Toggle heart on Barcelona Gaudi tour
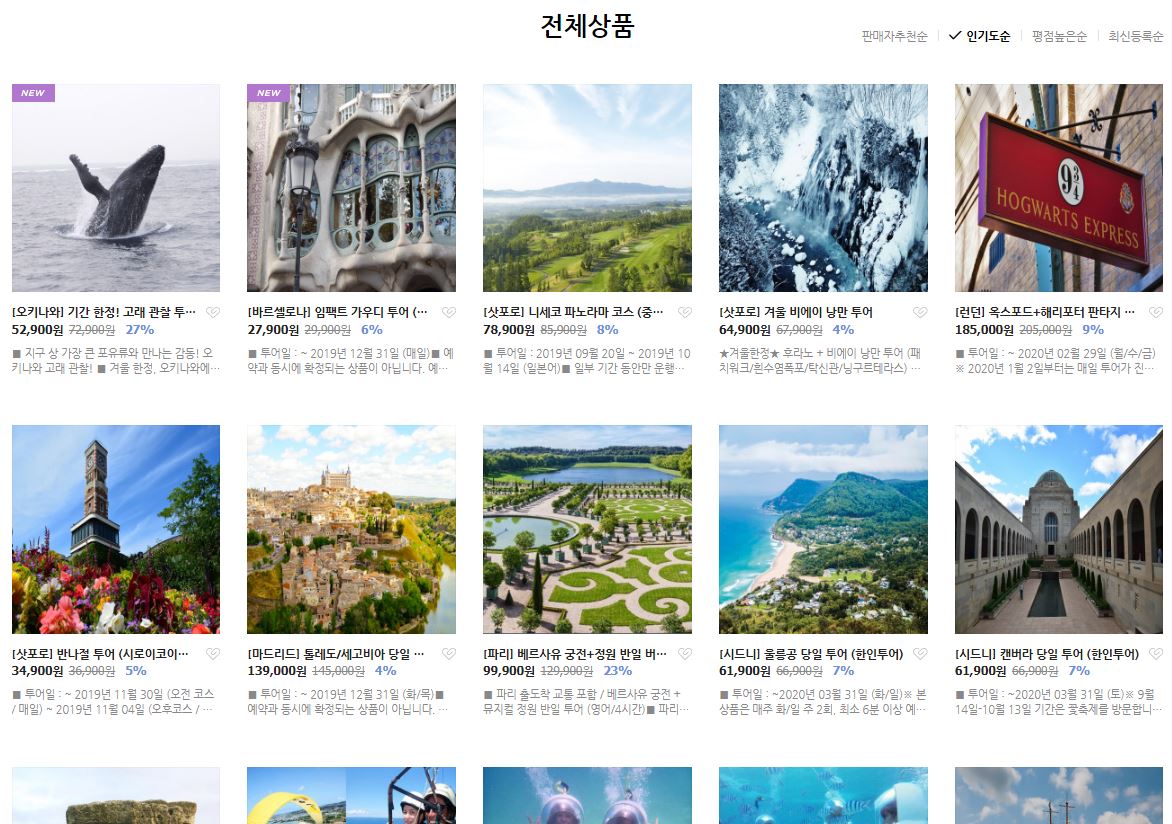Screen dimensions: 1172x824 [x=449, y=313]
